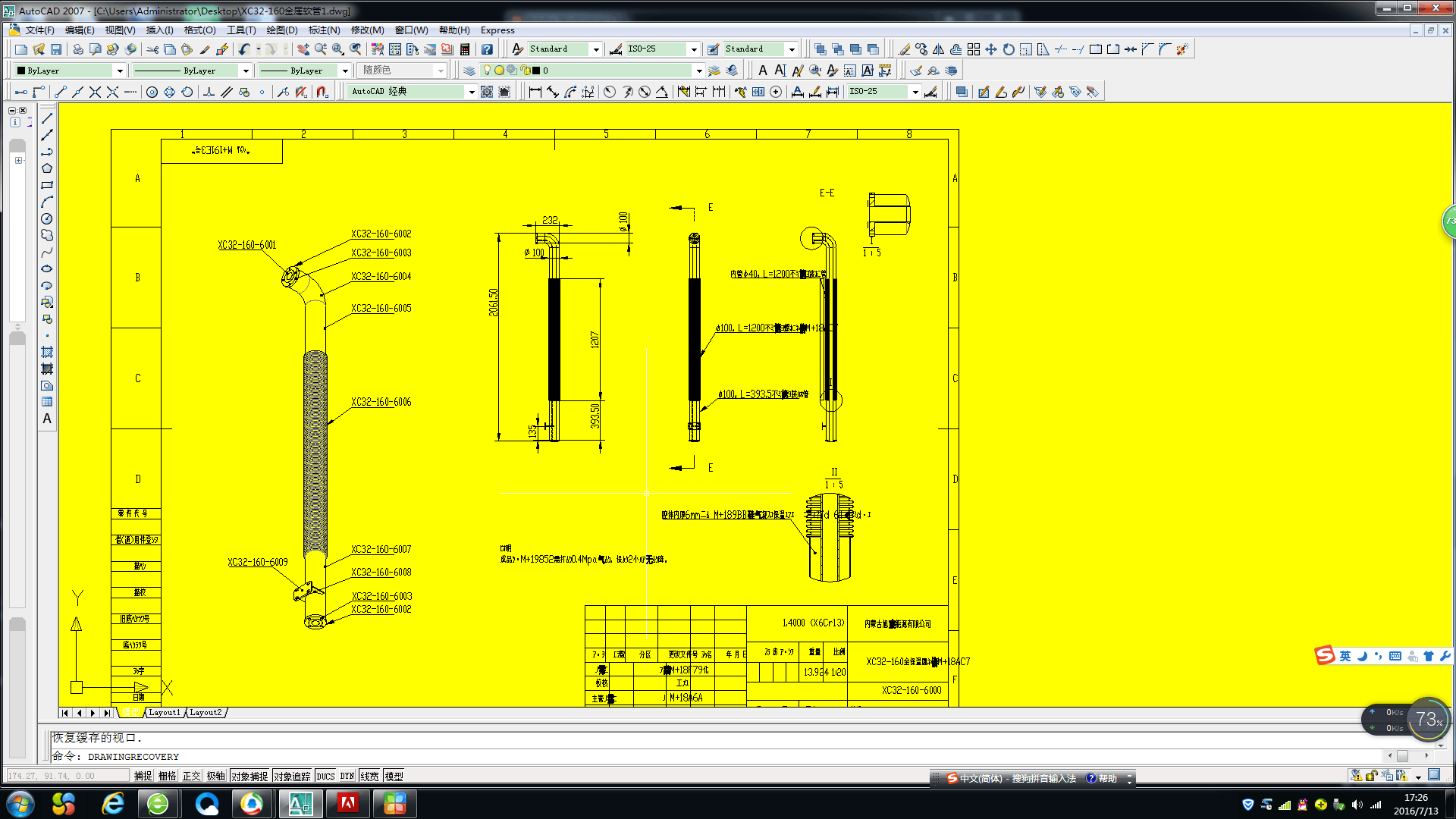Open the QuickCalc calculator icon
Screen dimensions: 1456x819
[x=465, y=49]
